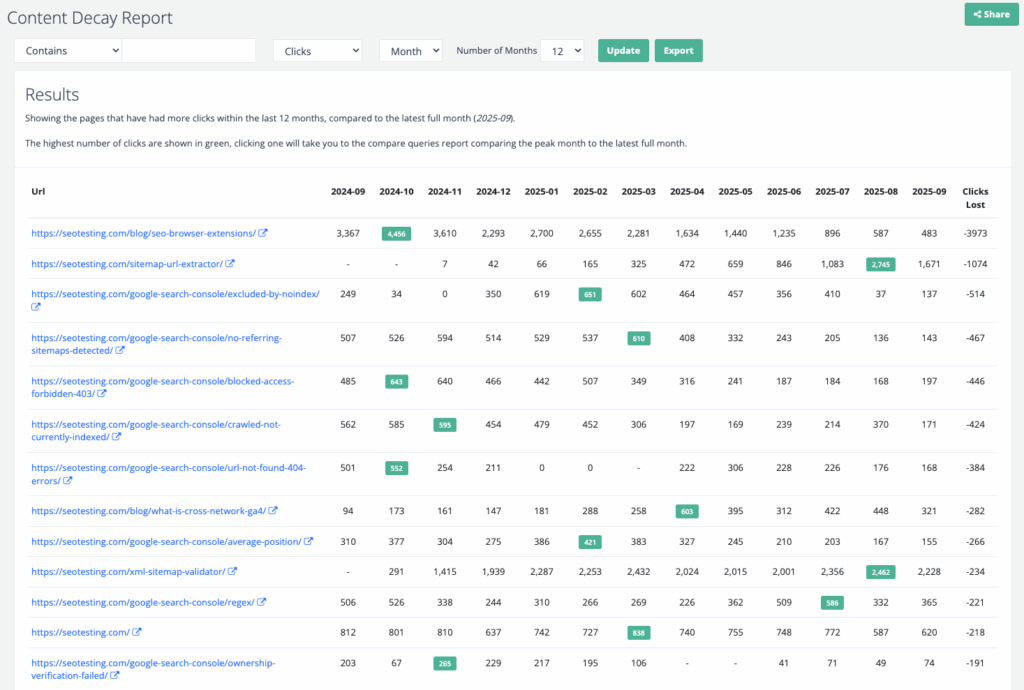
Task: Export the content decay report
Action: click(x=678, y=51)
